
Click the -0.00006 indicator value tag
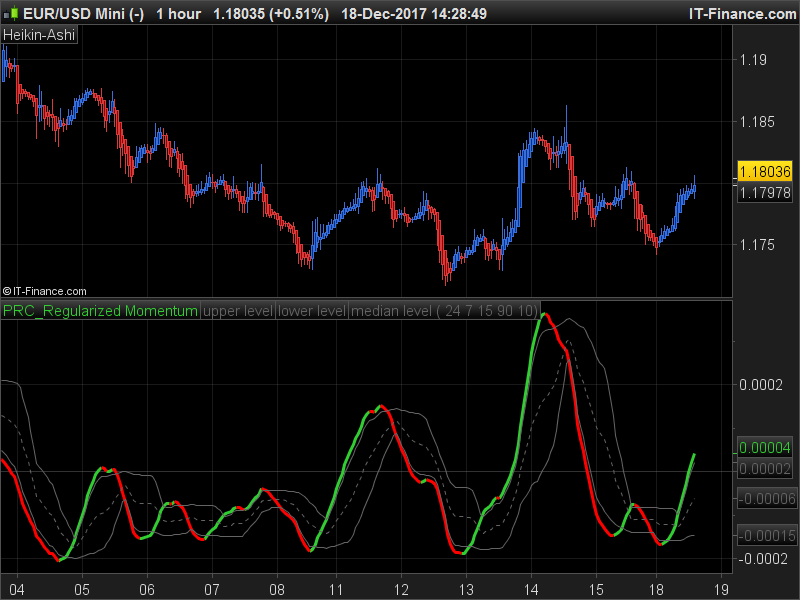(766, 498)
